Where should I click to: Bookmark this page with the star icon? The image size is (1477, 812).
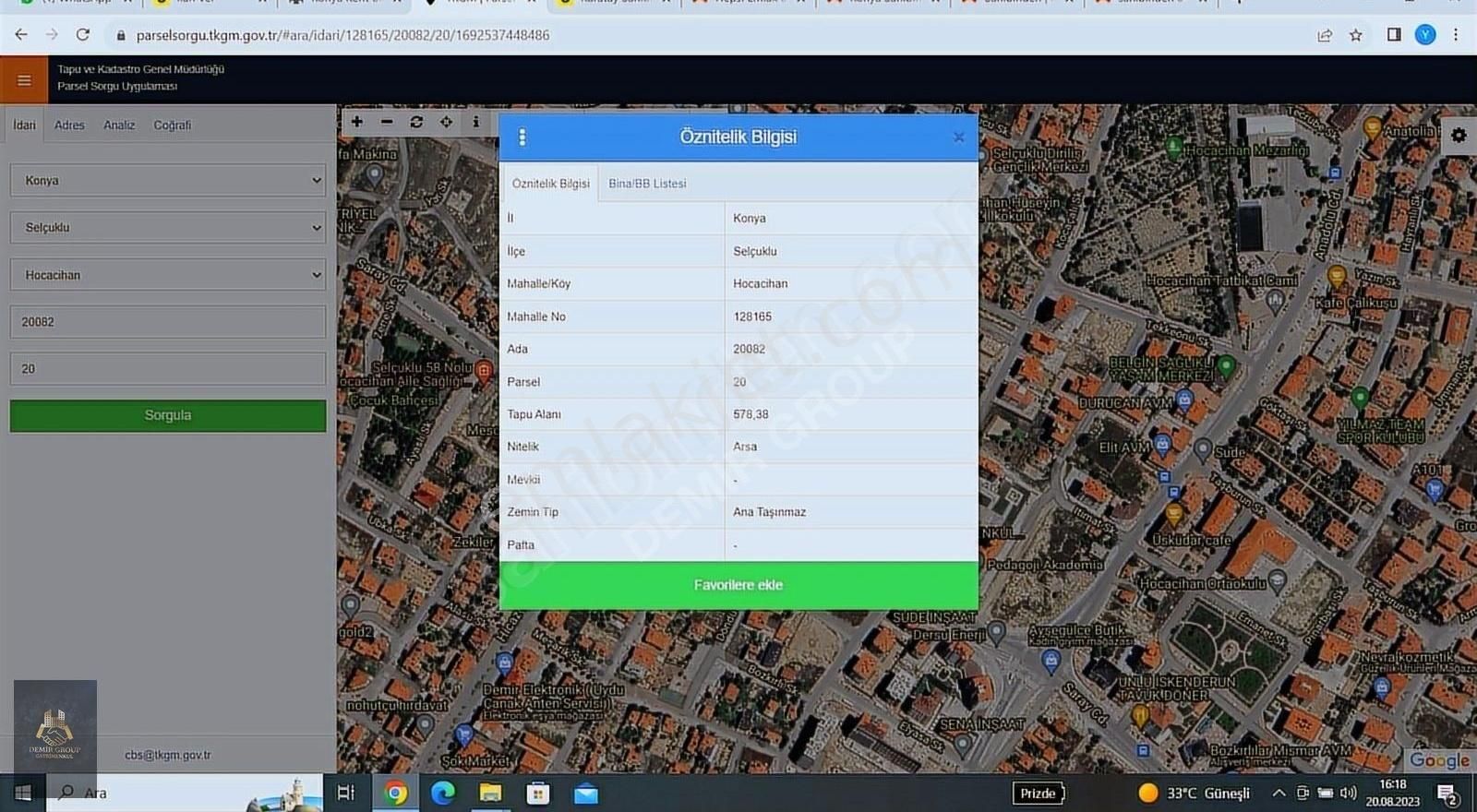click(1355, 35)
